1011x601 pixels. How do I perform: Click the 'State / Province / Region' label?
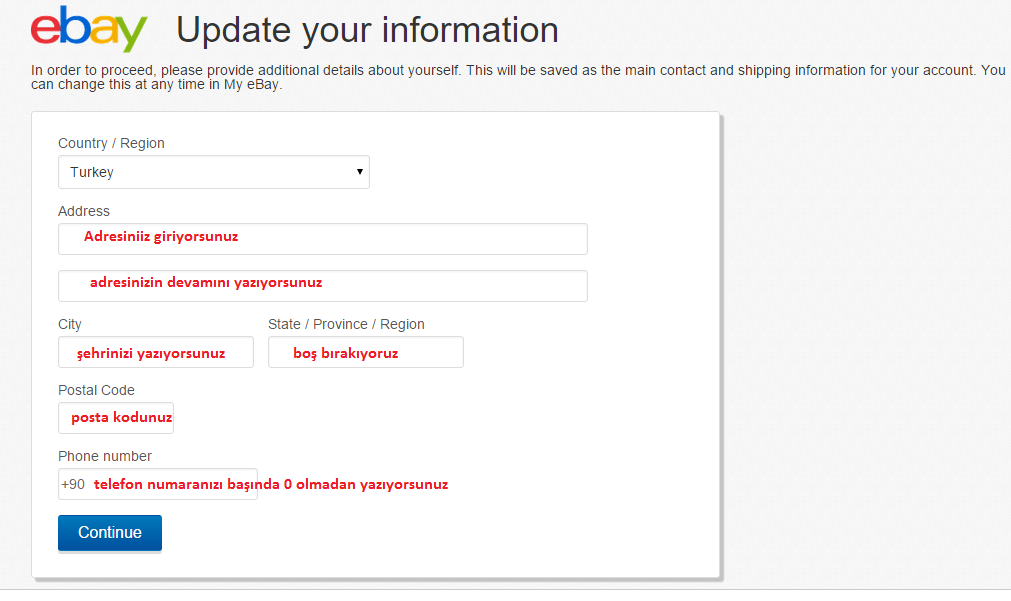click(346, 324)
